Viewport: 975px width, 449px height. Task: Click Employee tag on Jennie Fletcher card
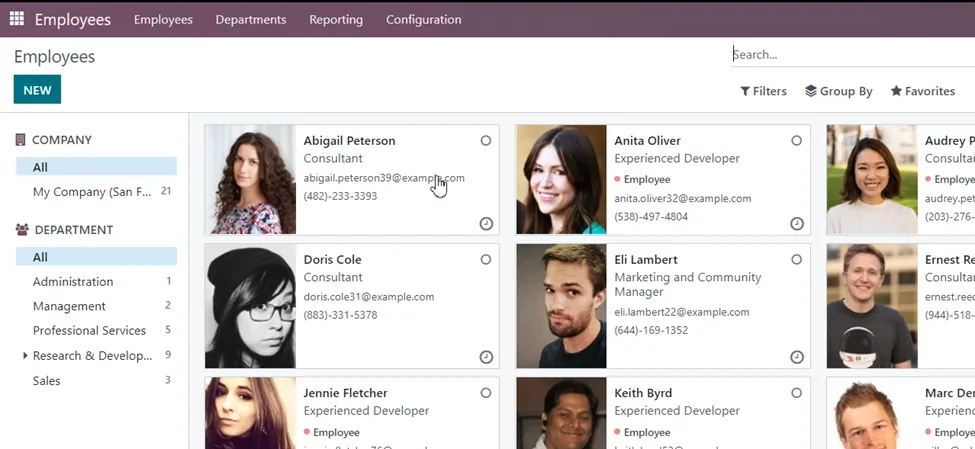(x=331, y=433)
